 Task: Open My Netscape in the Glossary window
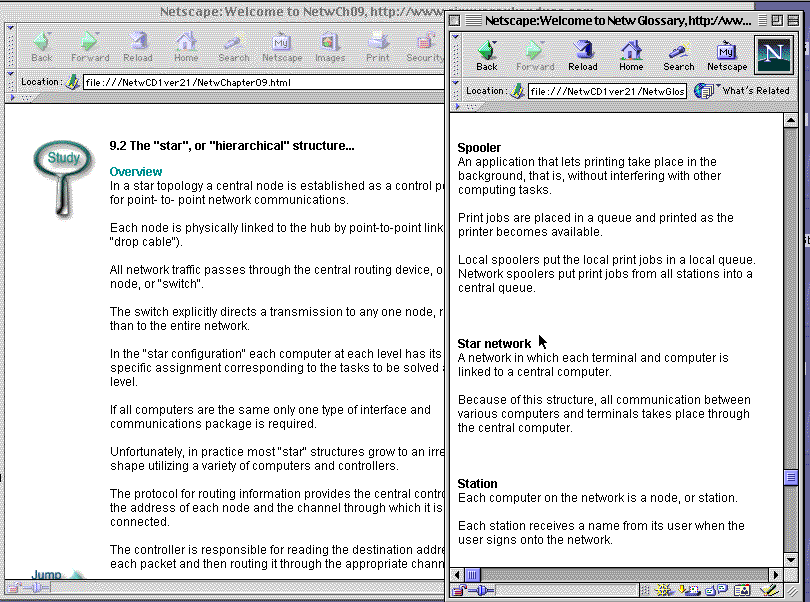[x=727, y=56]
